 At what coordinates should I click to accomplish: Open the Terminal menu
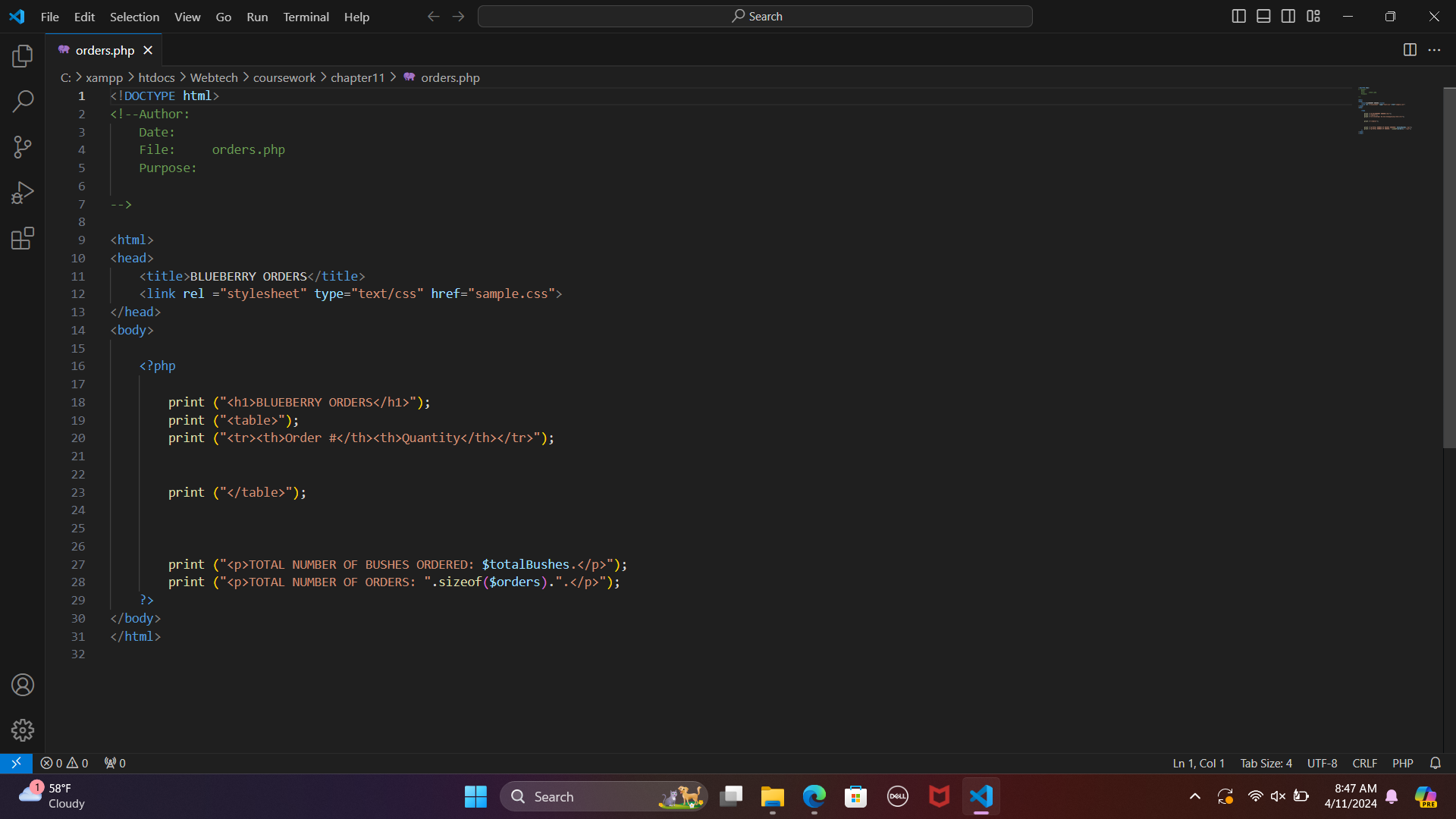pyautogui.click(x=306, y=17)
